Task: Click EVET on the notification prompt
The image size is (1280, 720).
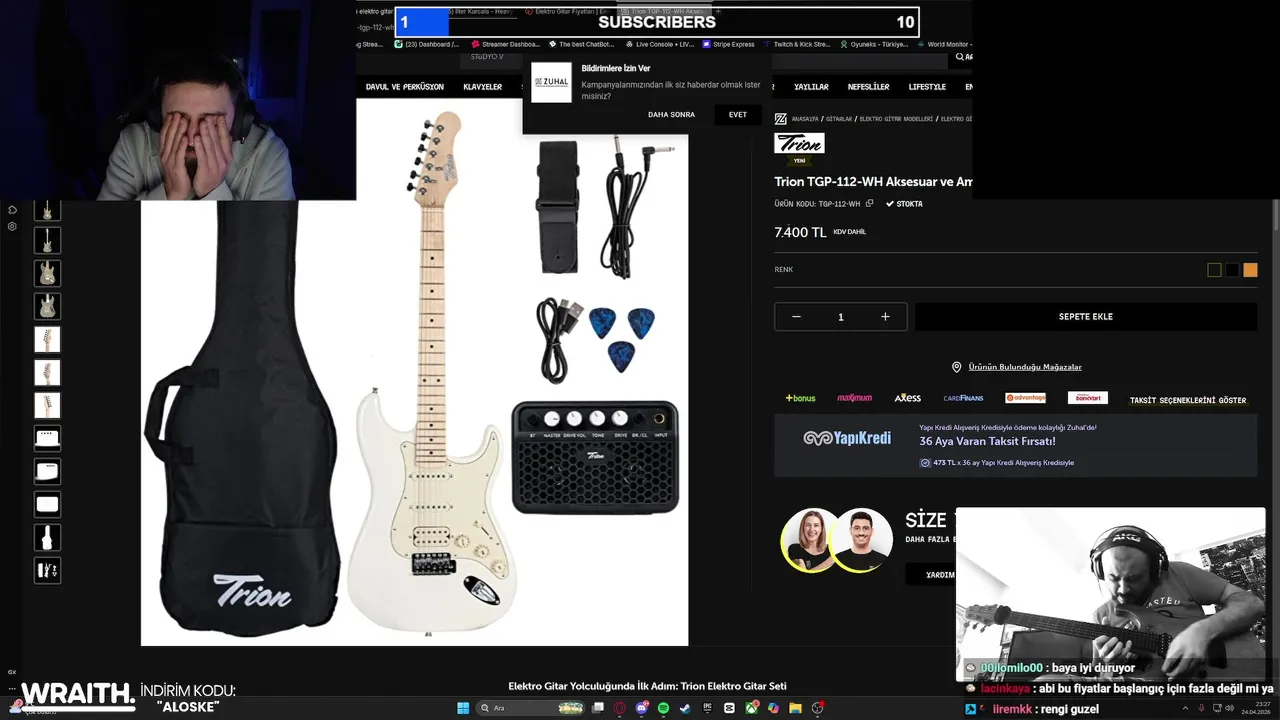Action: point(738,115)
